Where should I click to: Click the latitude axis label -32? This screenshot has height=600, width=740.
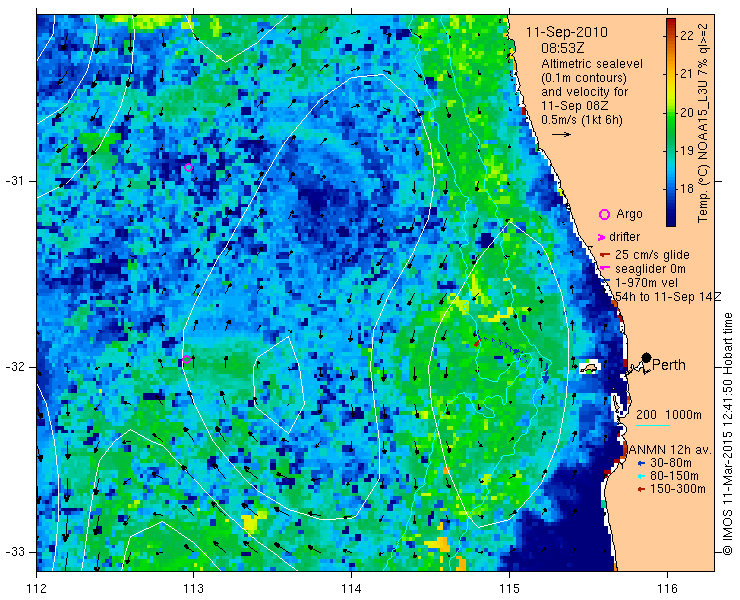(15, 367)
